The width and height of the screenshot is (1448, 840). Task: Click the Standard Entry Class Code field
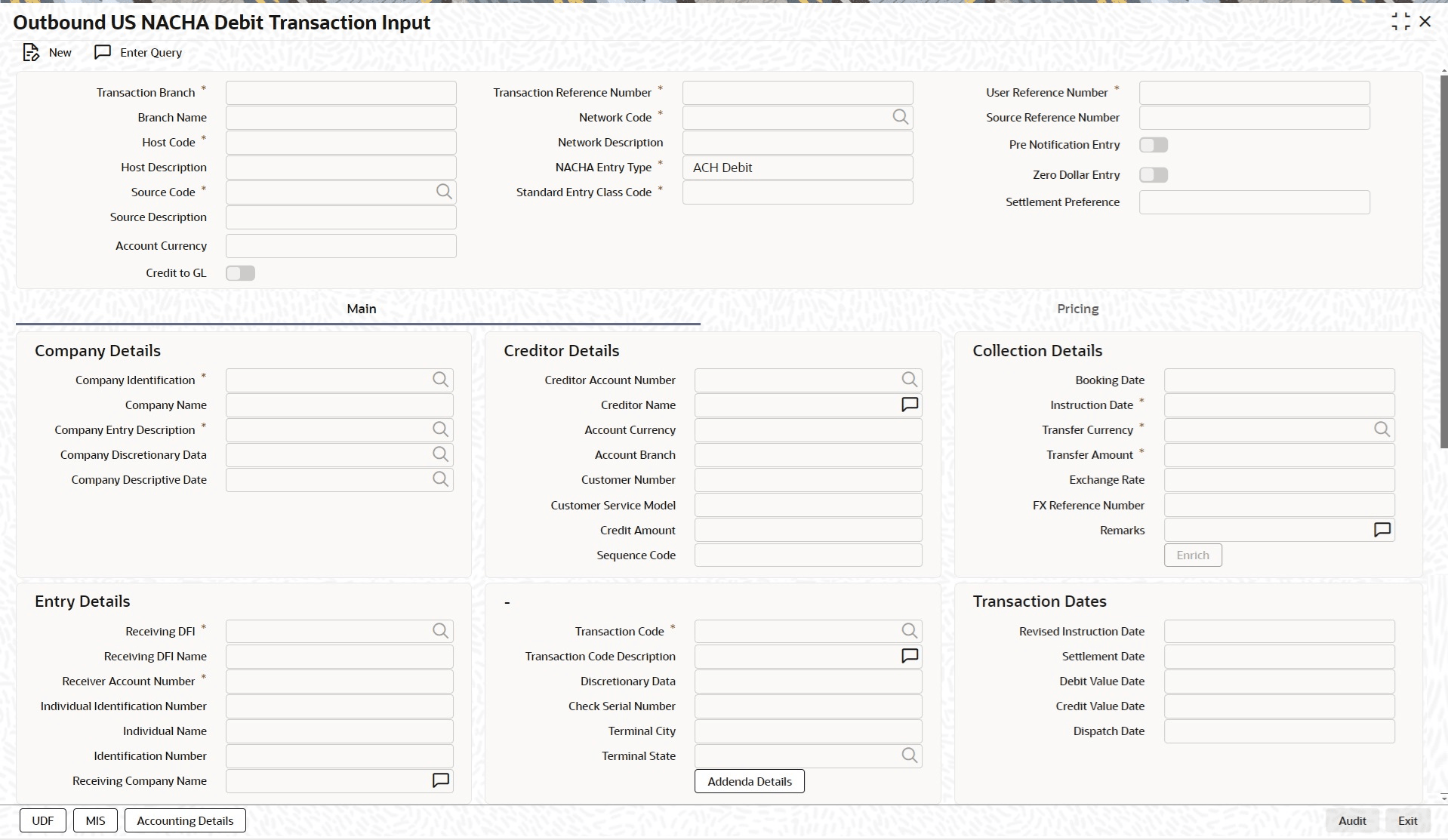797,192
